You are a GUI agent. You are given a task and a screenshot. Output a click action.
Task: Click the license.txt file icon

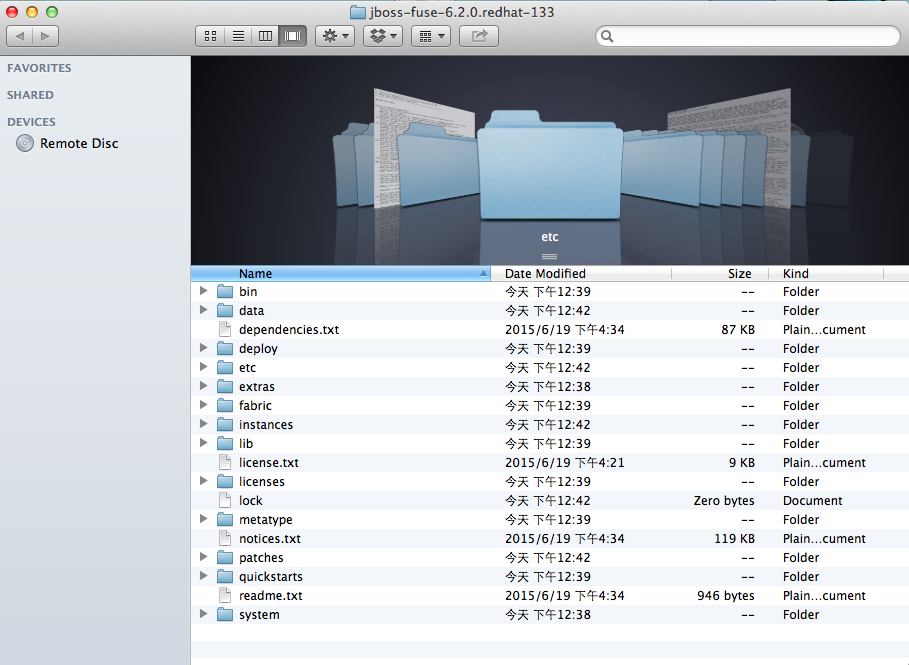225,463
